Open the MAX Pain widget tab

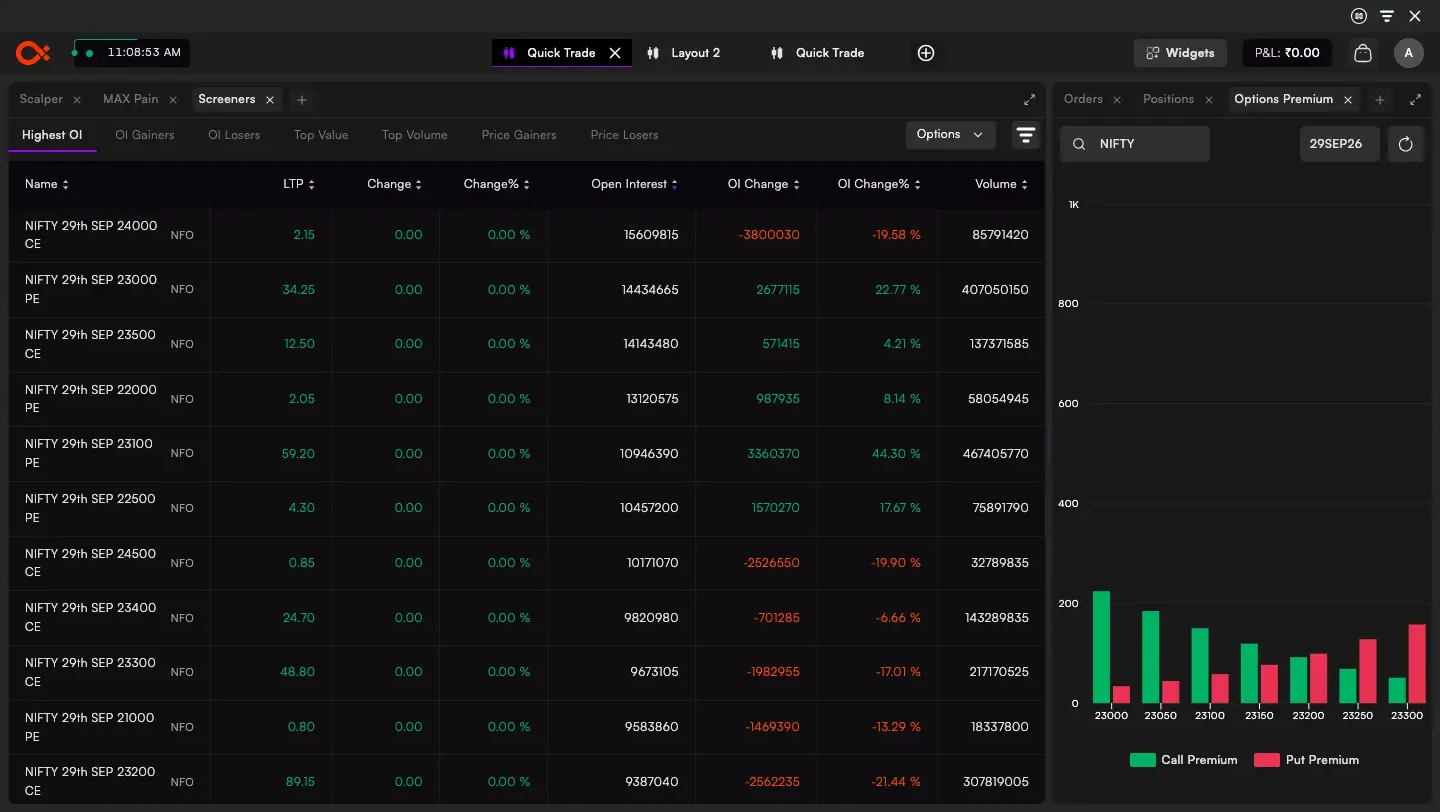[131, 99]
